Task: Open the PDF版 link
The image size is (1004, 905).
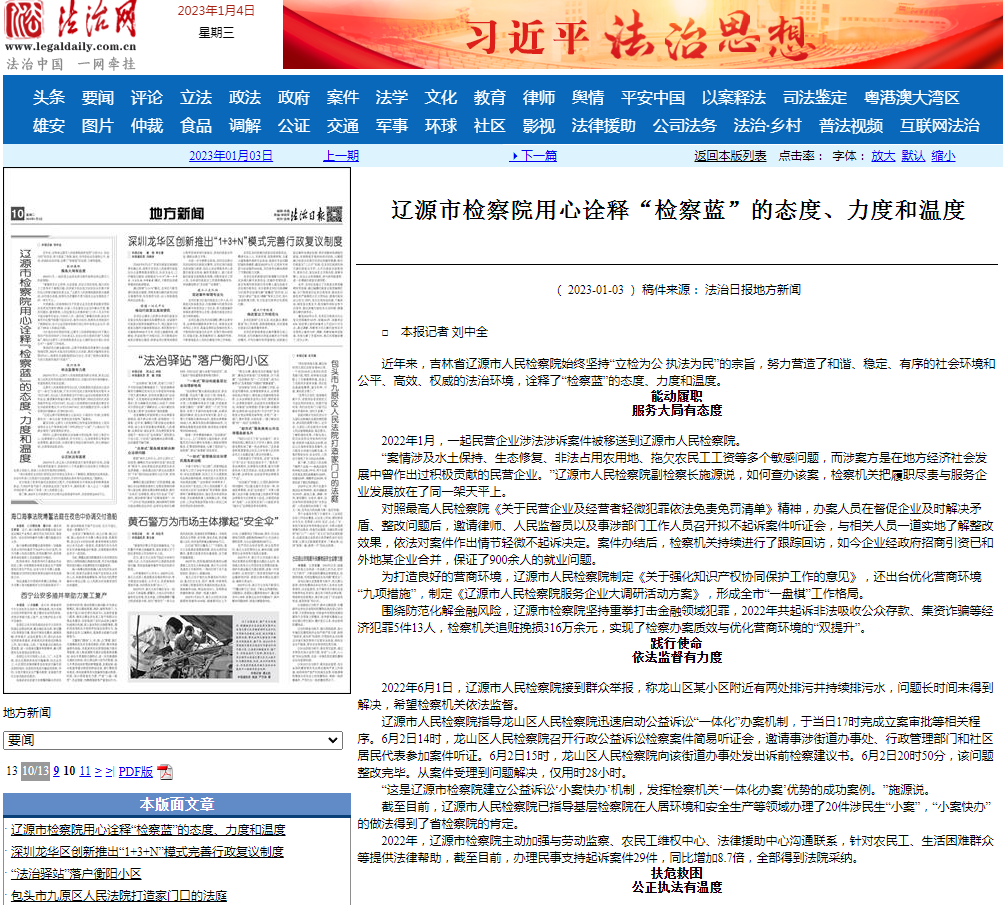Action: pyautogui.click(x=136, y=771)
